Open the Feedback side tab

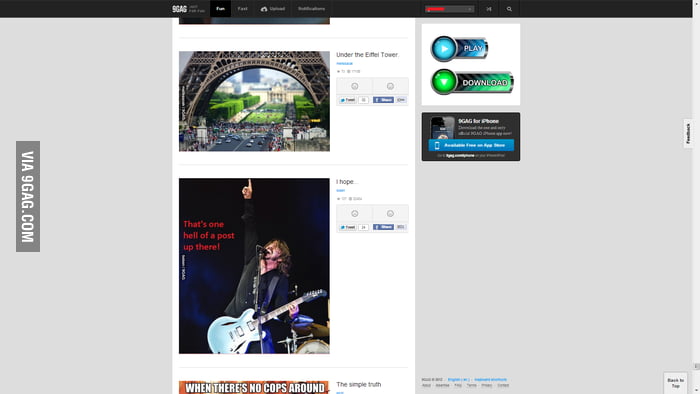pos(688,133)
